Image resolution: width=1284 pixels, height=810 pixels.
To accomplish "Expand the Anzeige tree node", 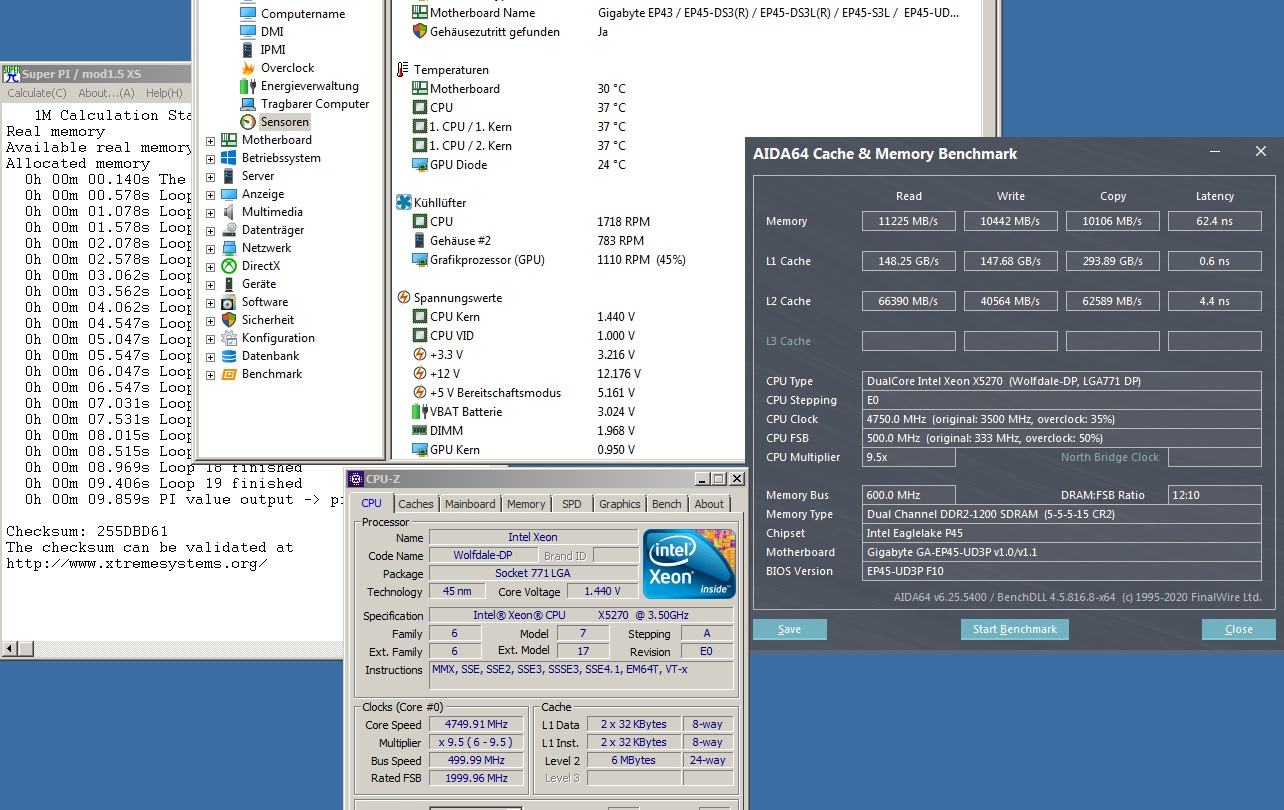I will coord(210,194).
